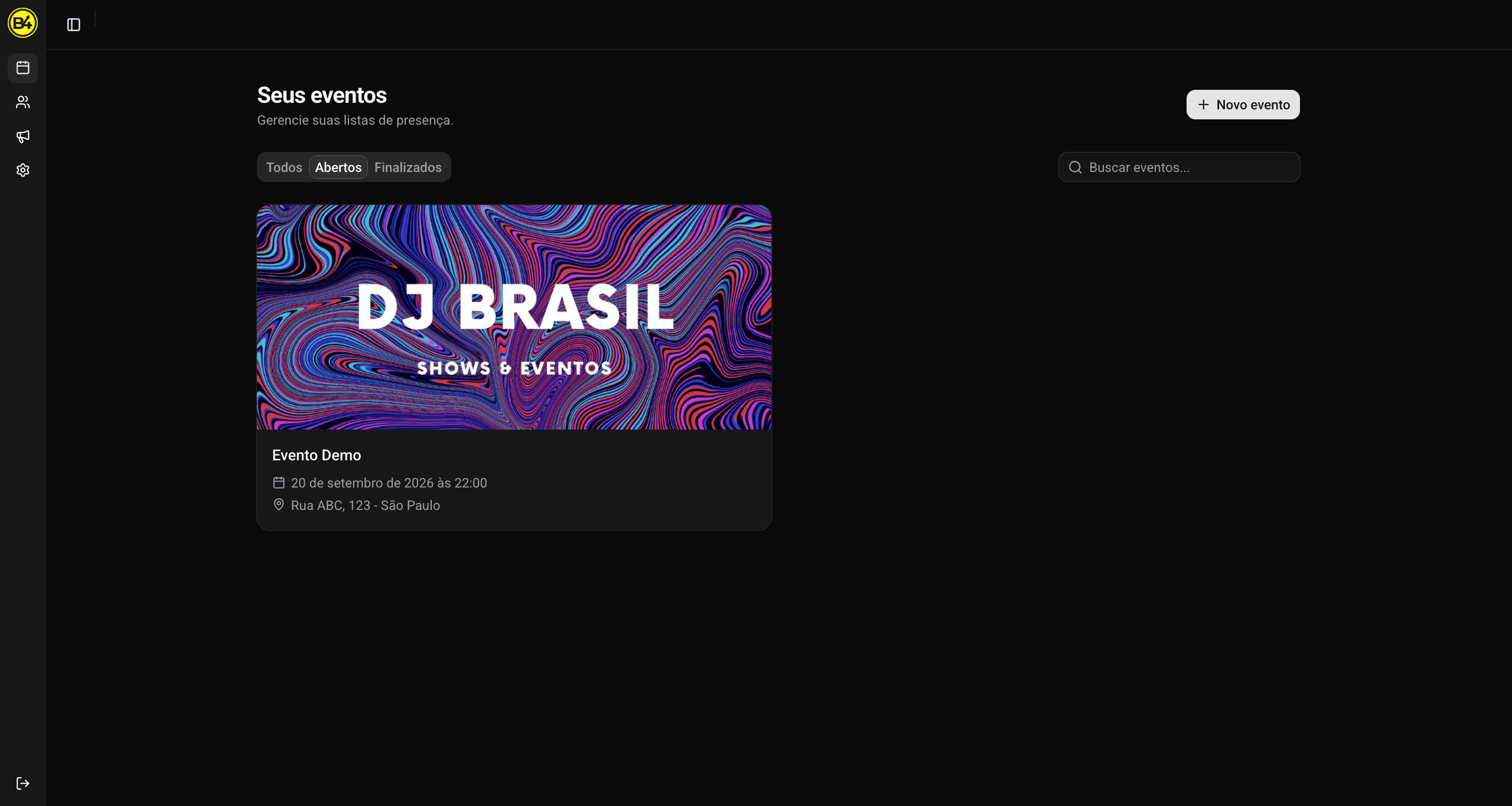The image size is (1512, 806).
Task: Focus the Buscar eventos search field
Action: tap(1179, 167)
